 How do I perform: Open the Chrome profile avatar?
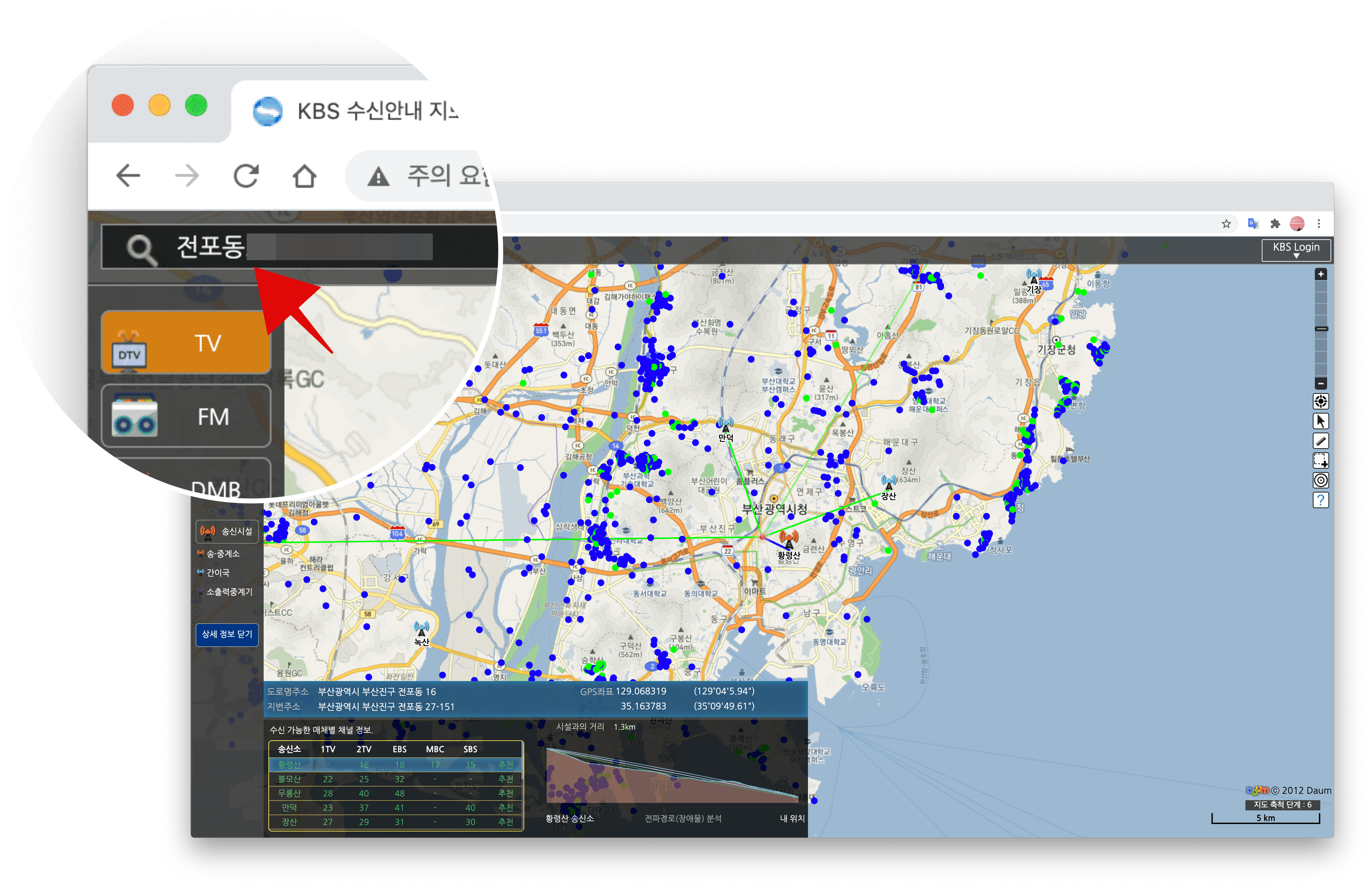tap(1296, 224)
